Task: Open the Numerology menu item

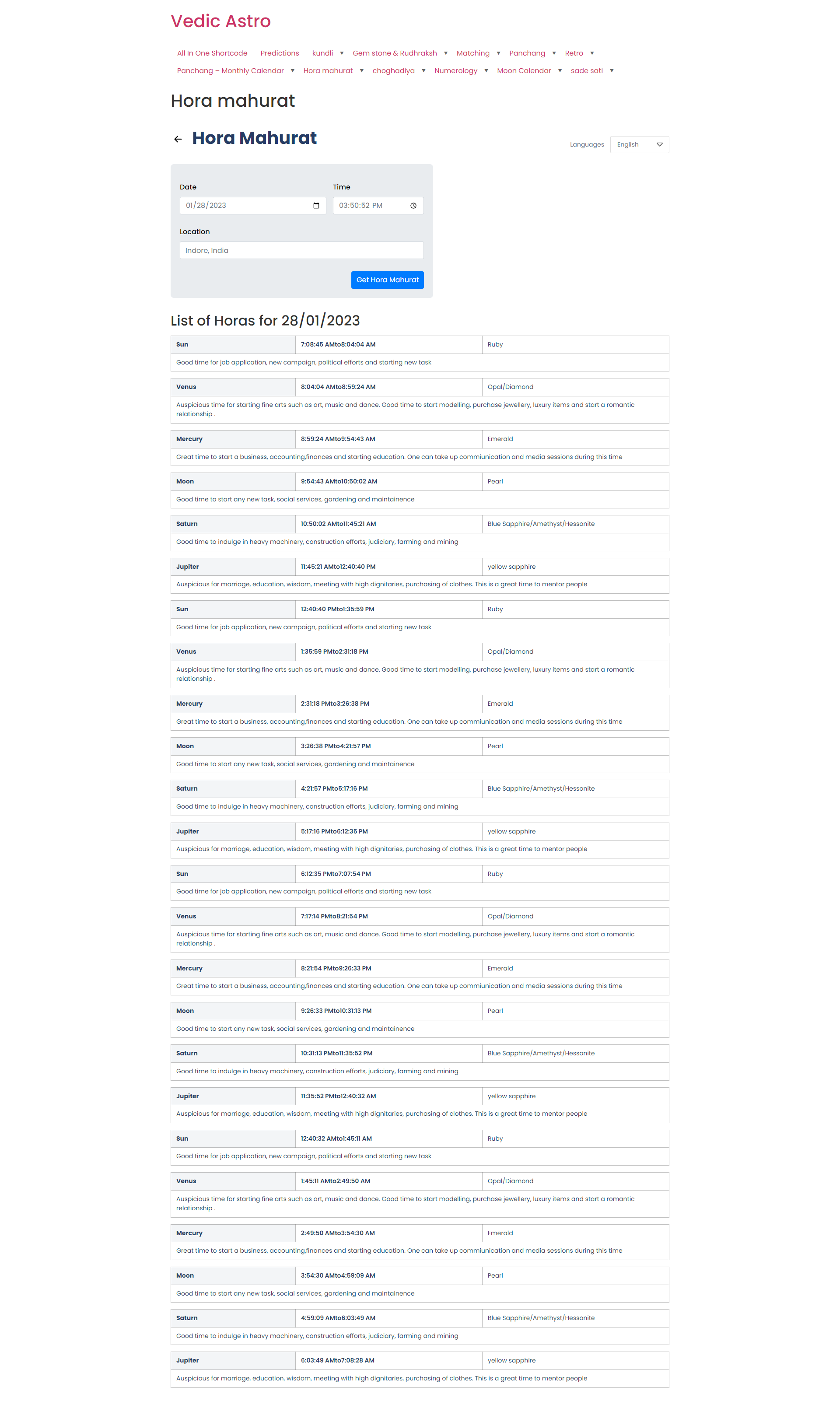Action: [456, 71]
